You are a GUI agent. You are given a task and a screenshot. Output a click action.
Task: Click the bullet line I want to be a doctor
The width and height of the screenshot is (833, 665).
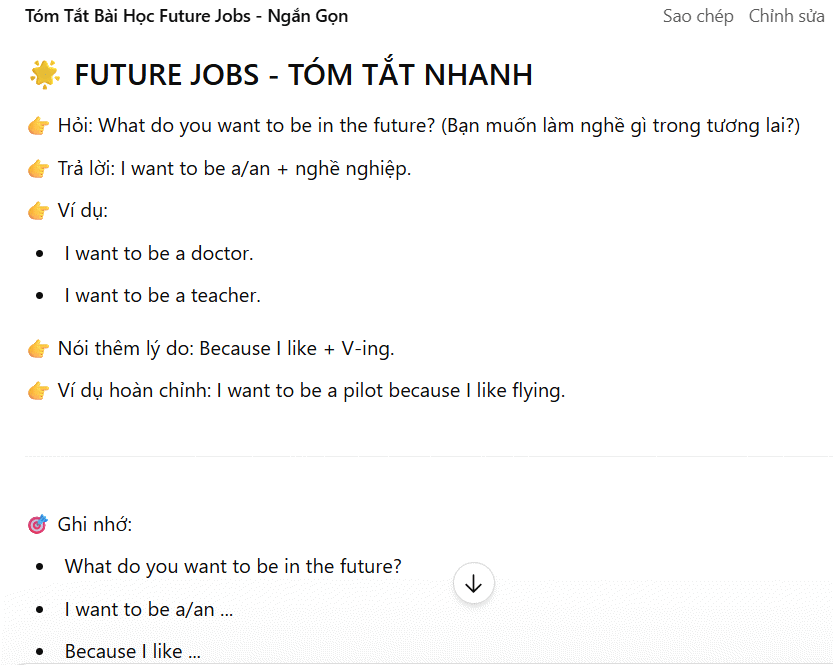coord(159,254)
